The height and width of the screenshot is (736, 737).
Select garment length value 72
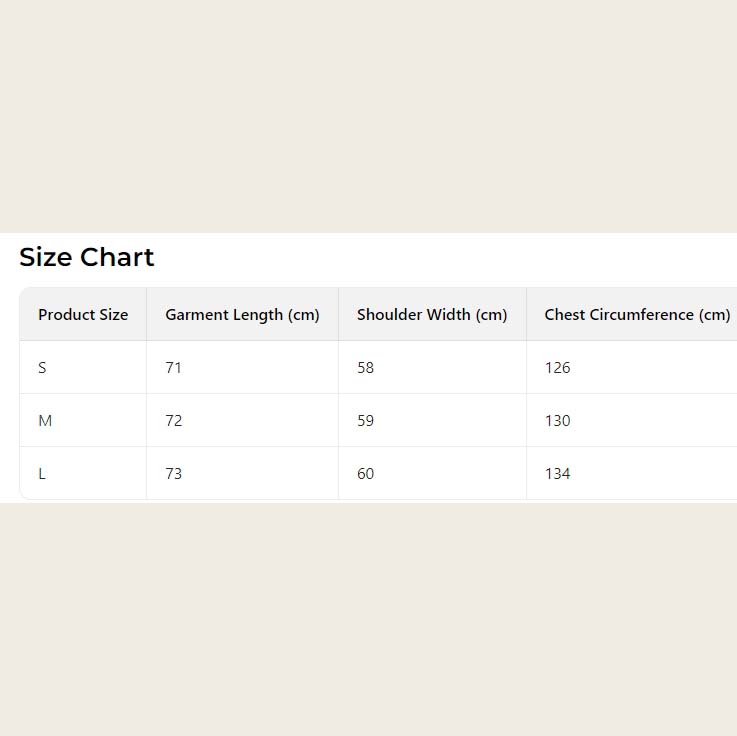[174, 421]
